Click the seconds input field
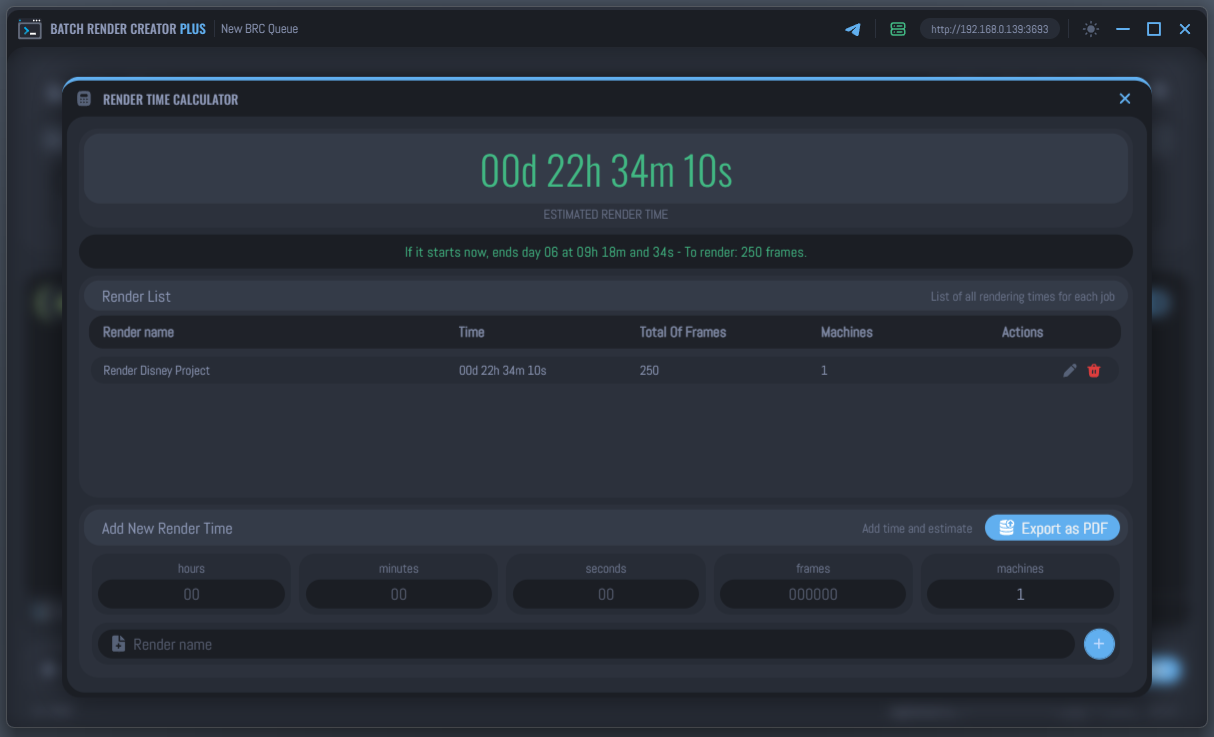1214x737 pixels. (x=606, y=594)
